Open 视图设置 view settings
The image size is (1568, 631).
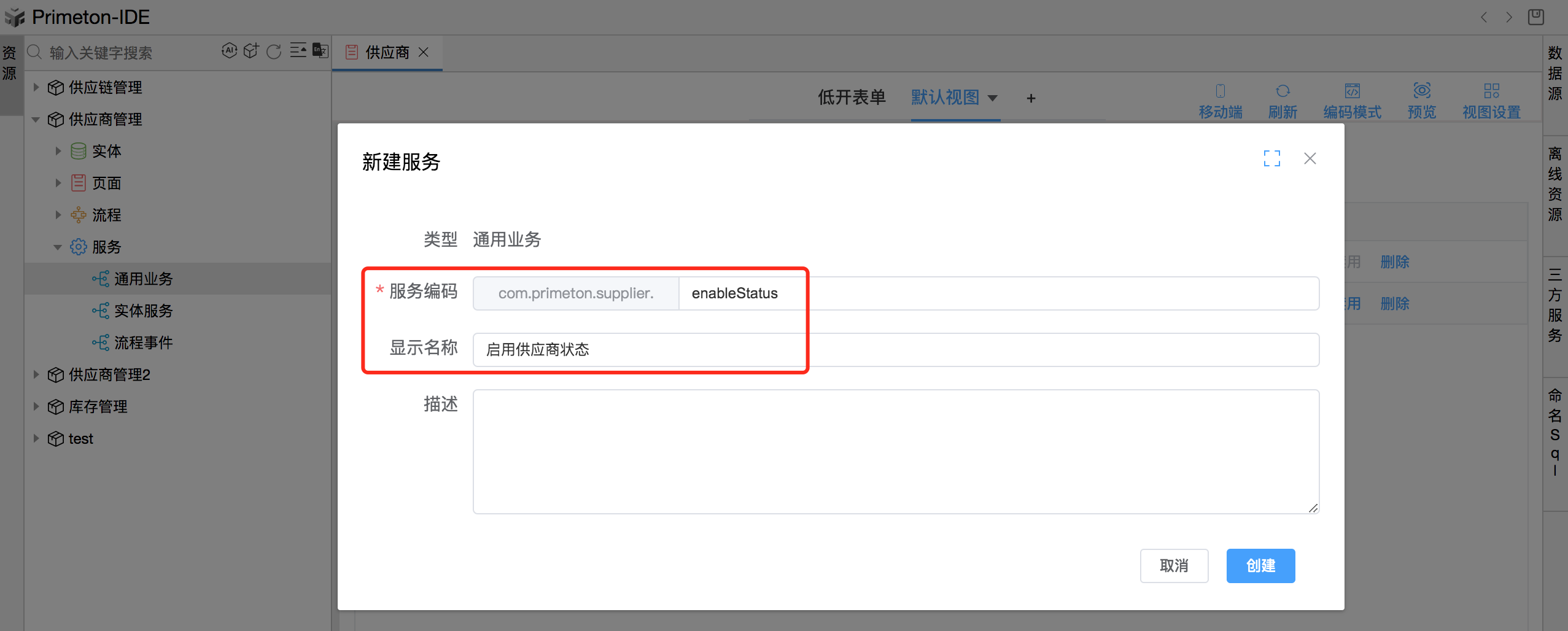(x=1491, y=99)
